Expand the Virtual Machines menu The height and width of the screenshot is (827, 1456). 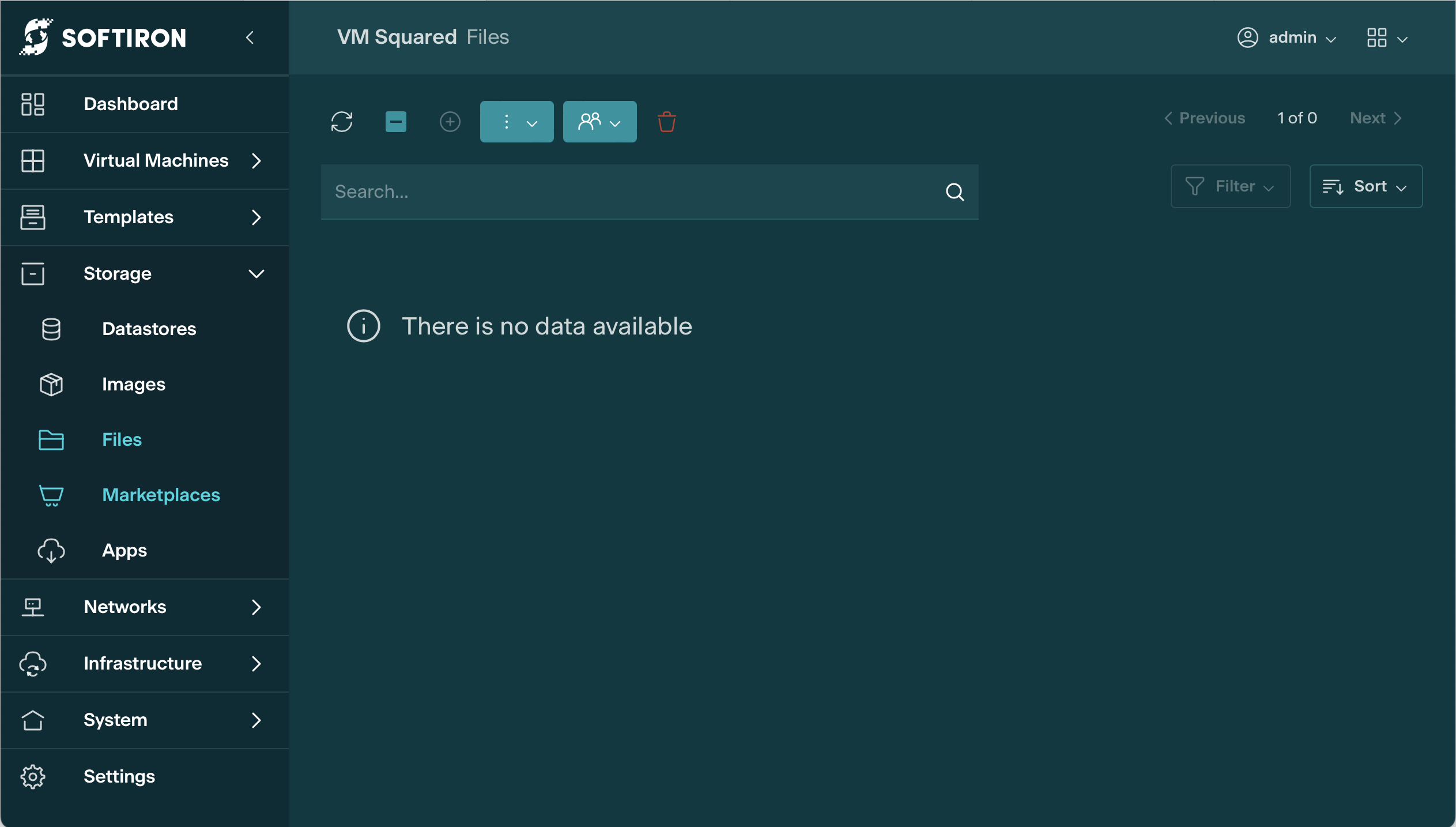pos(156,160)
